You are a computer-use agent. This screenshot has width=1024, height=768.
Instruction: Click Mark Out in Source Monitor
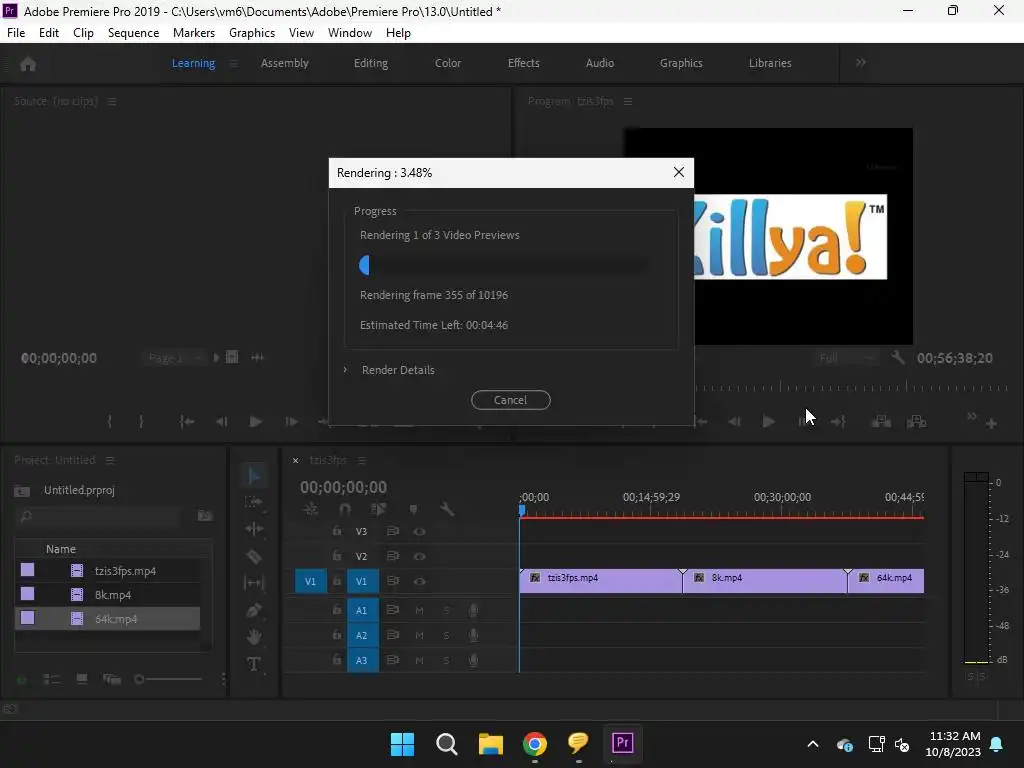tap(141, 422)
